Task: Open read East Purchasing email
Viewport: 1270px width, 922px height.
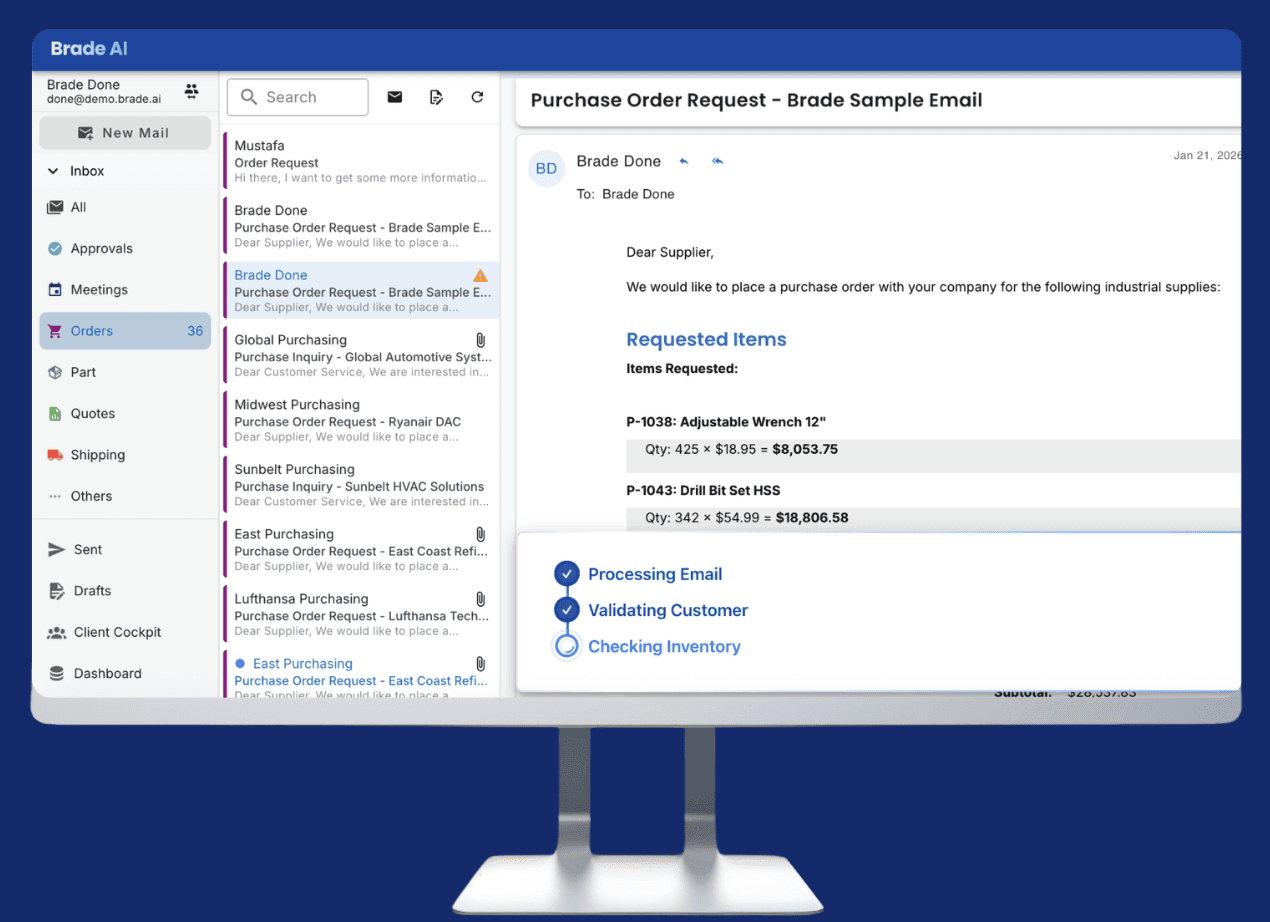Action: pos(361,550)
